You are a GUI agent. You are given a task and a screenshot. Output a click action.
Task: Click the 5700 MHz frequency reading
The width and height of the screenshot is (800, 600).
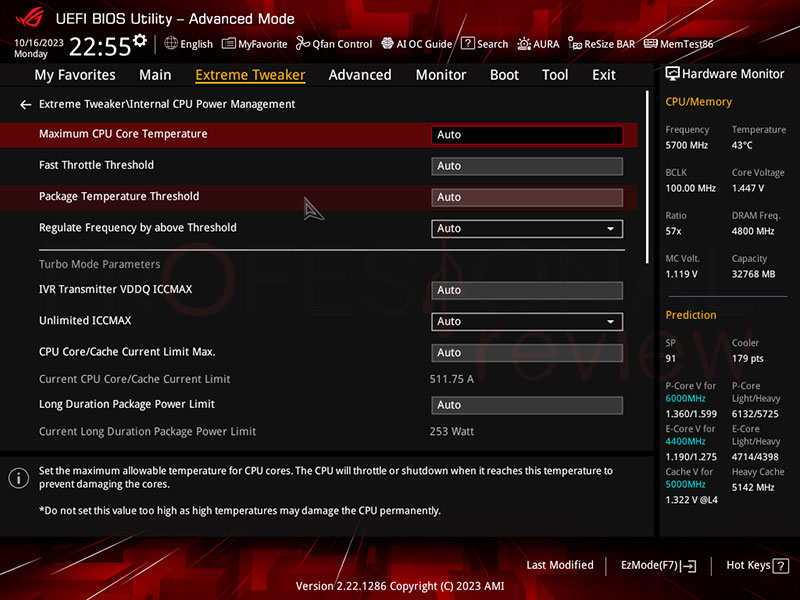[686, 145]
